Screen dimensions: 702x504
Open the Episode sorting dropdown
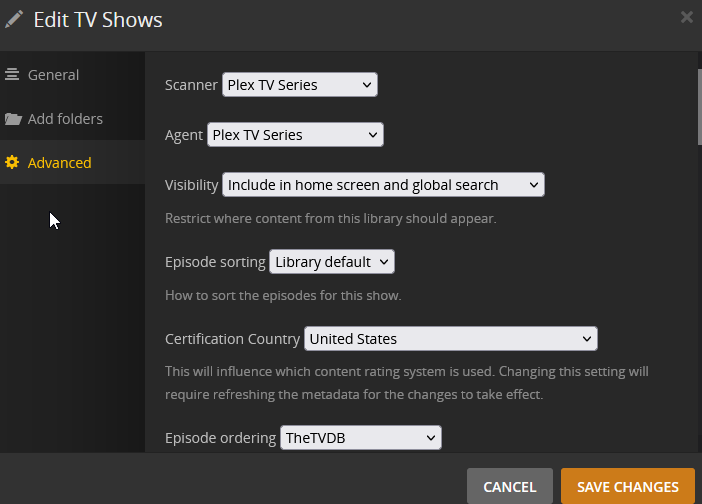point(332,261)
